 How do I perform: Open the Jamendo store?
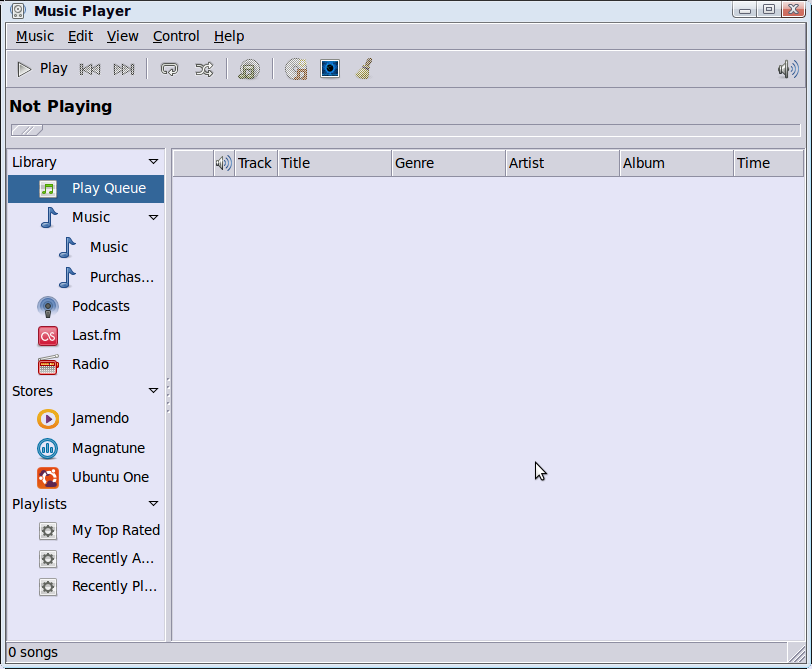click(83, 418)
